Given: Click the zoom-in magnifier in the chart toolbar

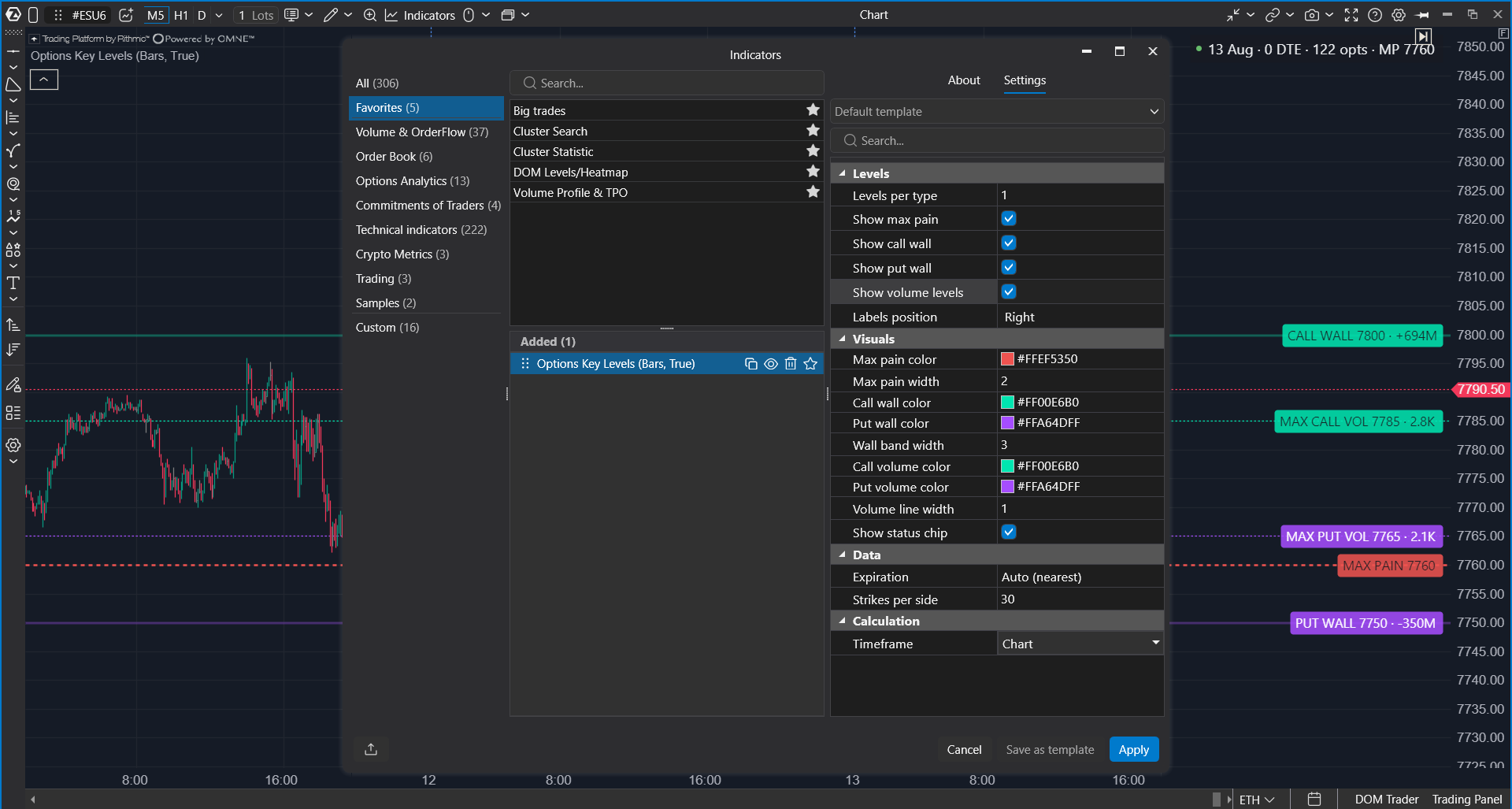Looking at the screenshot, I should coord(369,15).
